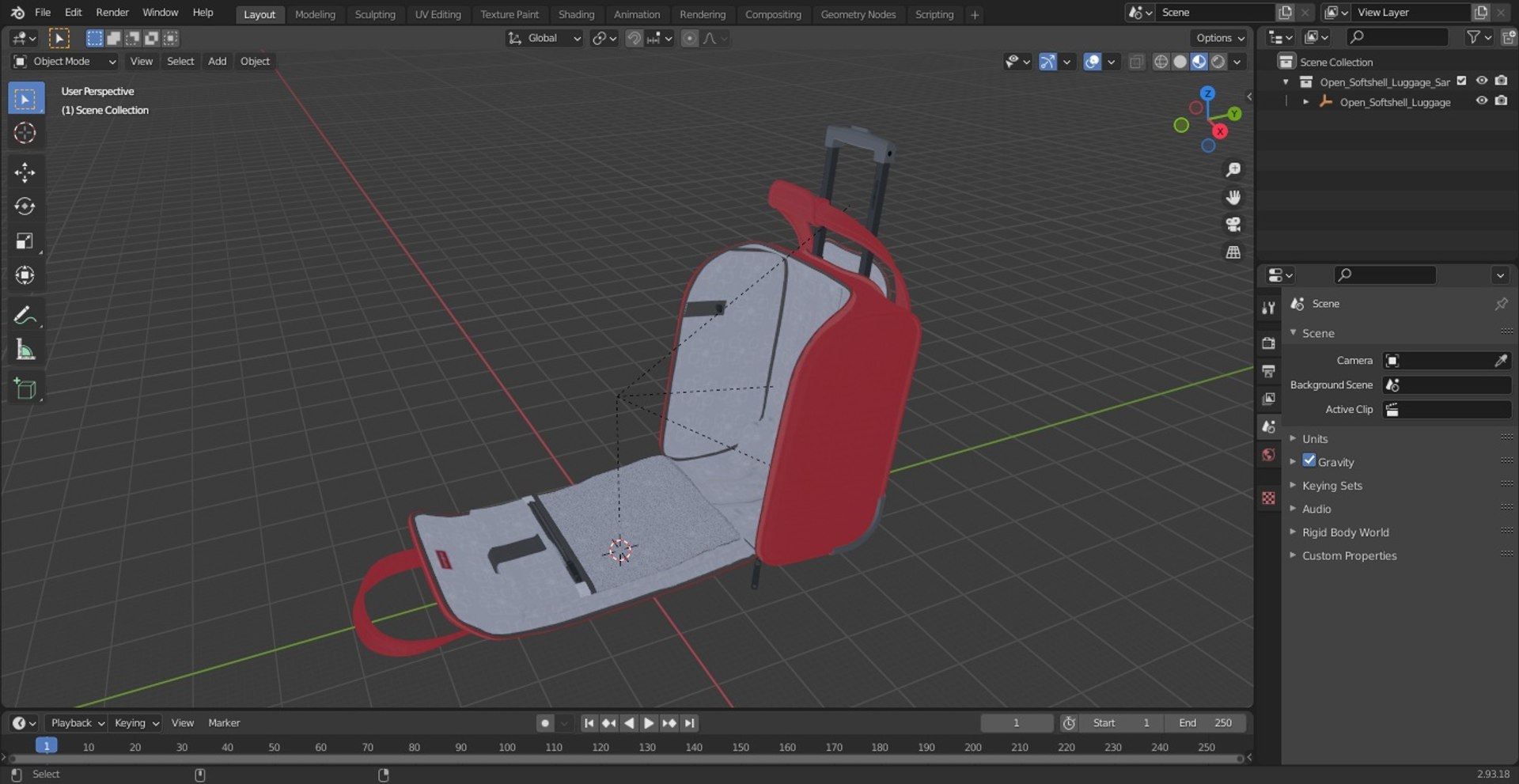The height and width of the screenshot is (784, 1519).
Task: Hide Open_Softshell_Luggage_Sar collection with eye icon
Action: coord(1481,81)
